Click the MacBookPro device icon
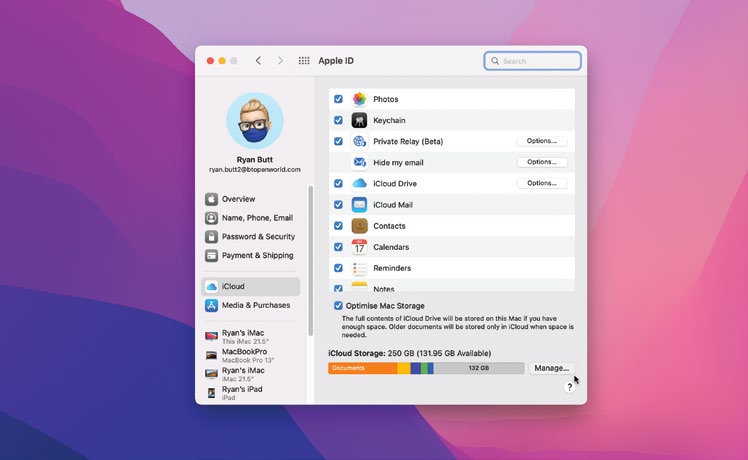 click(211, 355)
